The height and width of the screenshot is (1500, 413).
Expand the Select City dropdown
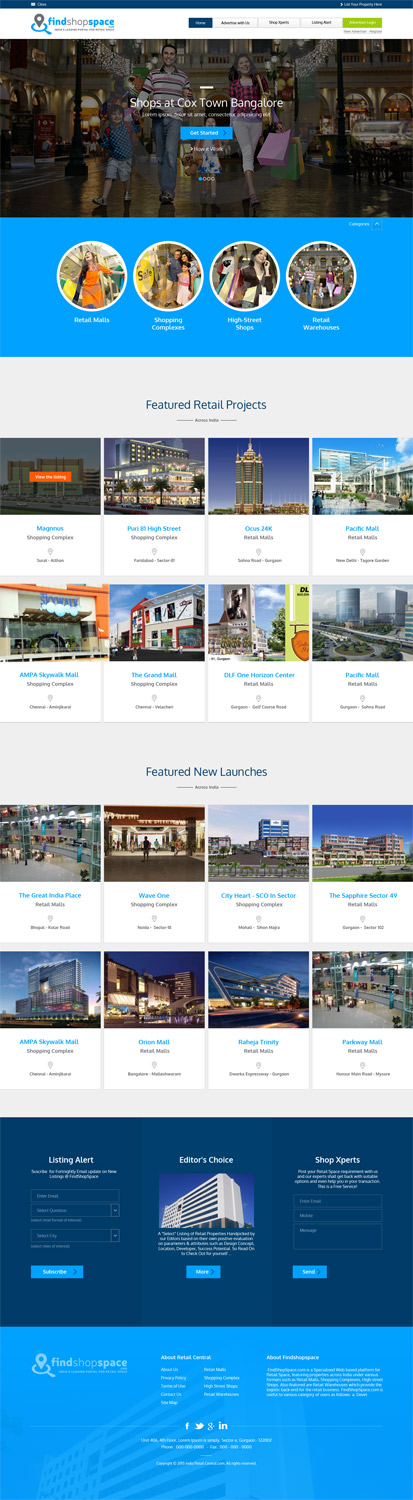tap(115, 1236)
